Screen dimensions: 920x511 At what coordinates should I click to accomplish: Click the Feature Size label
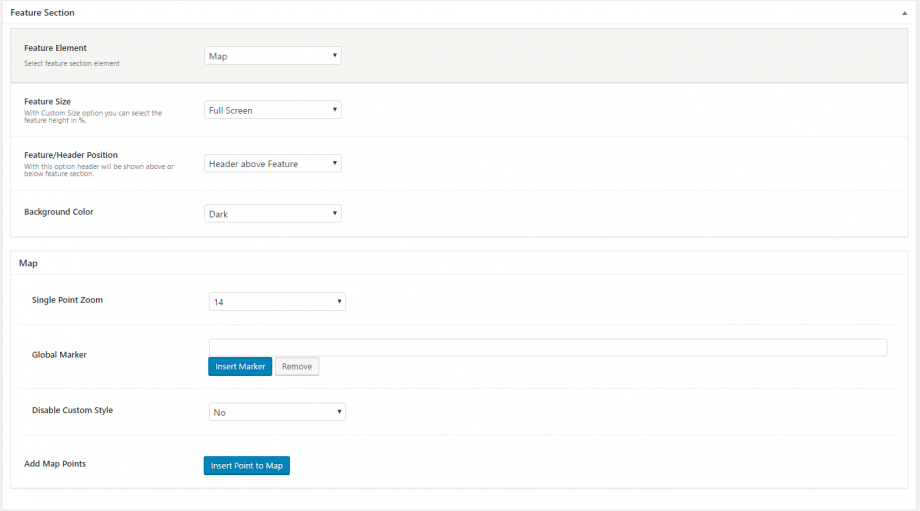(47, 101)
